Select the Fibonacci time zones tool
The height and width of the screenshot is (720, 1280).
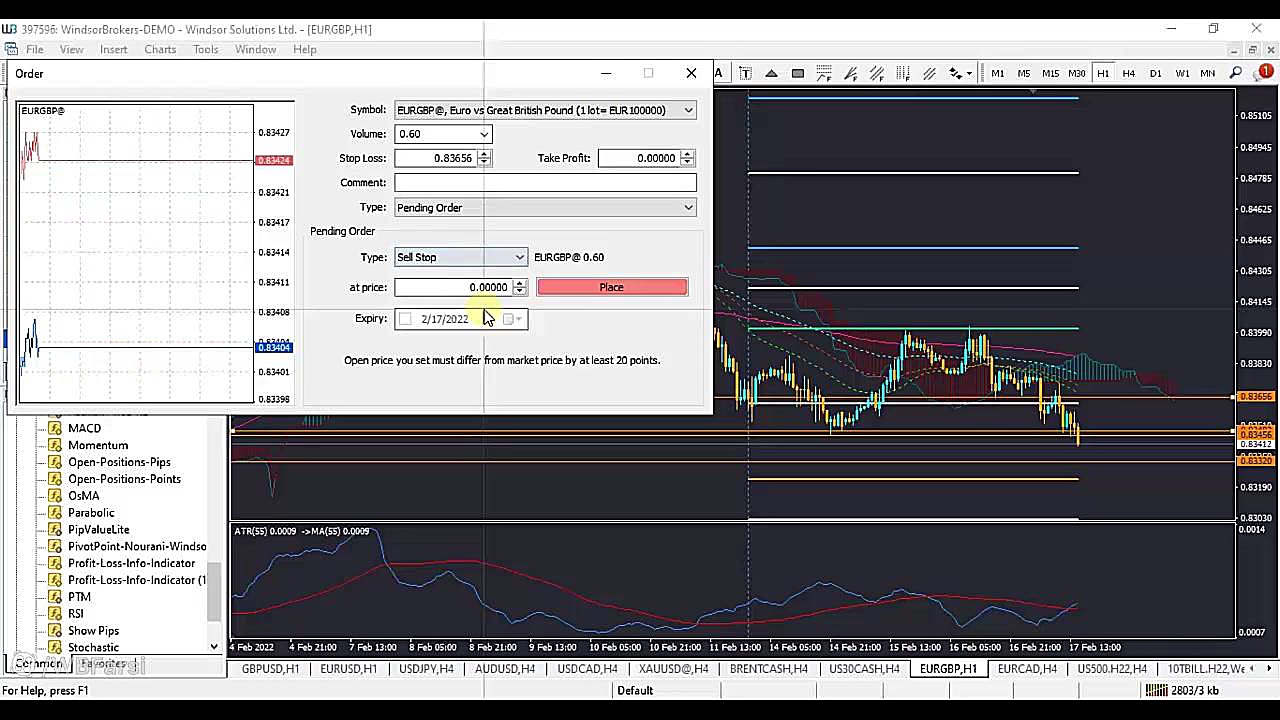tap(902, 73)
